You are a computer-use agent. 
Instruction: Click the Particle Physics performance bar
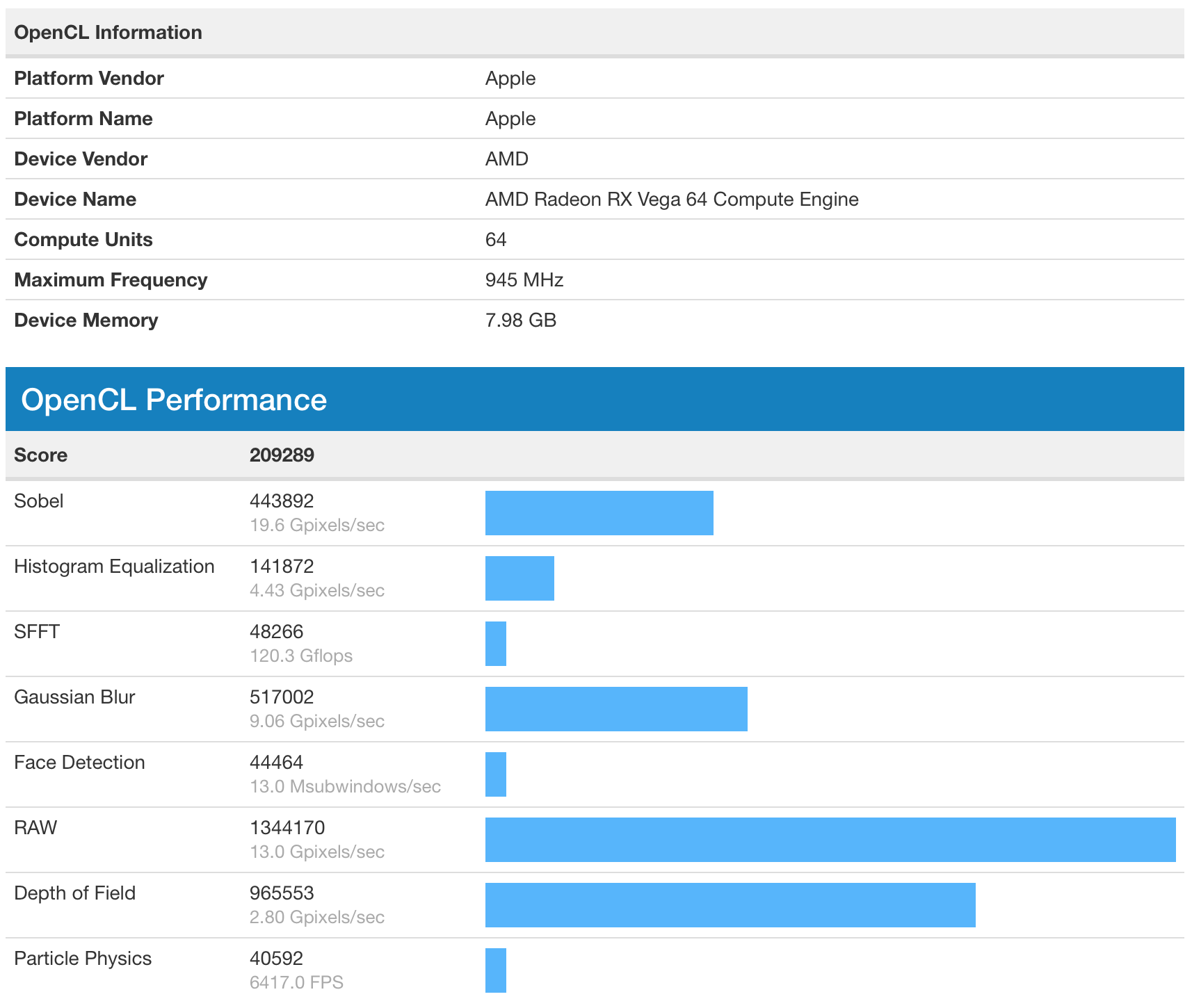(x=496, y=970)
